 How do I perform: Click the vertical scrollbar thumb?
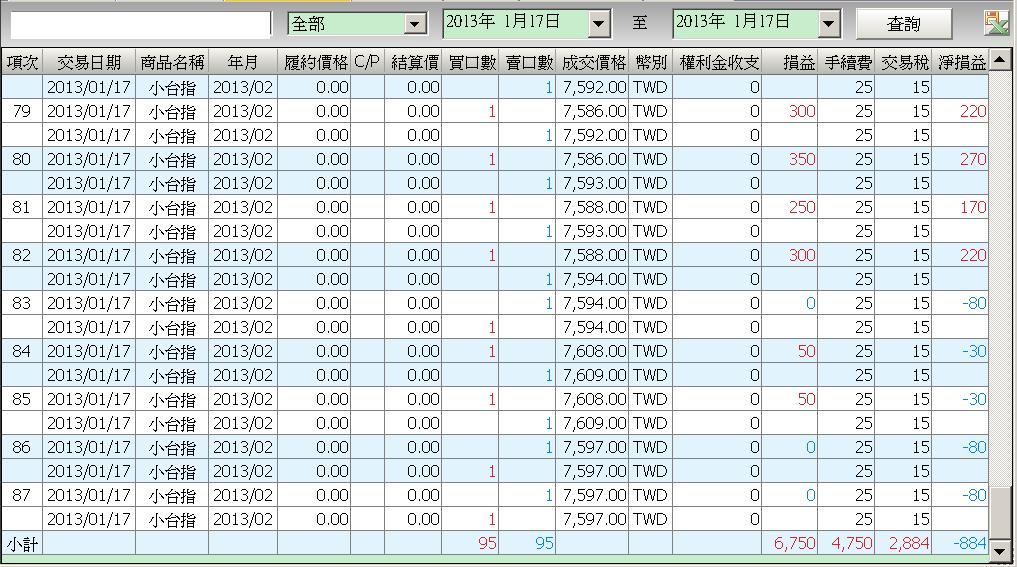coord(999,513)
